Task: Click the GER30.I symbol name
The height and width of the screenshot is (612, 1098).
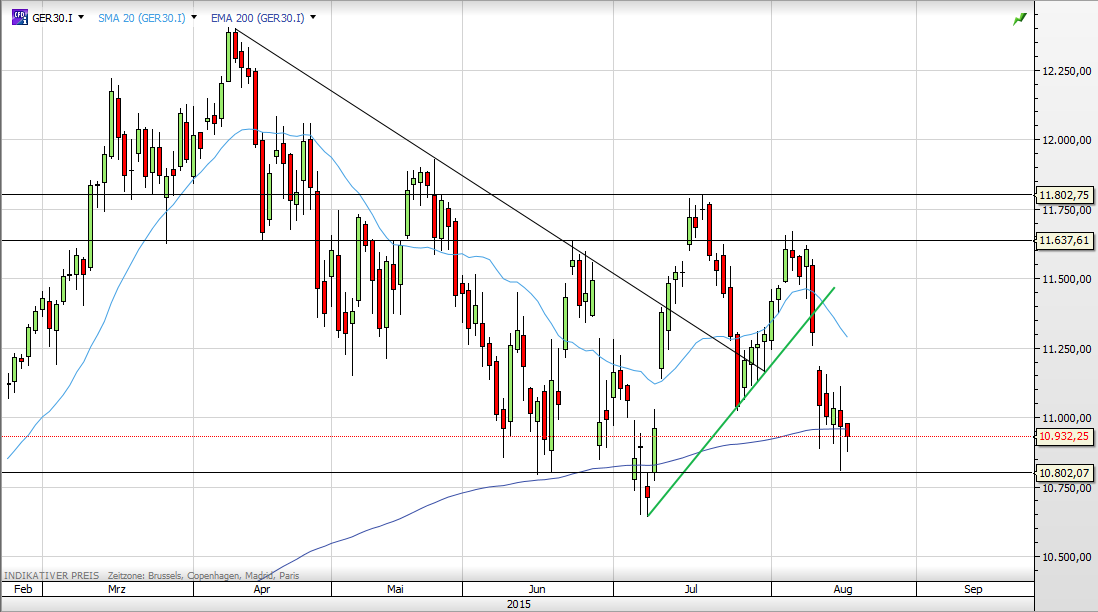Action: tap(50, 18)
